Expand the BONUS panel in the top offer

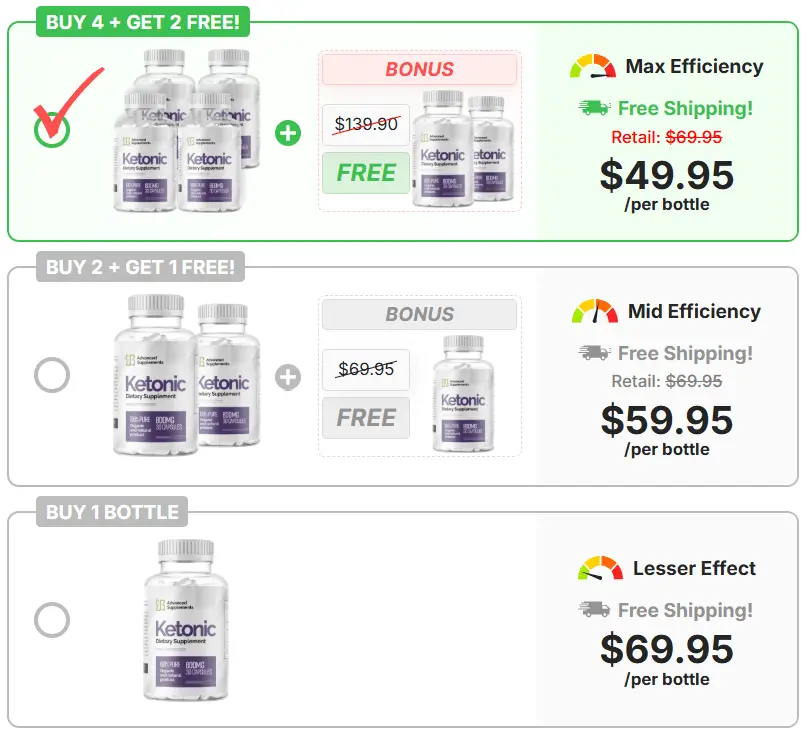[x=420, y=68]
